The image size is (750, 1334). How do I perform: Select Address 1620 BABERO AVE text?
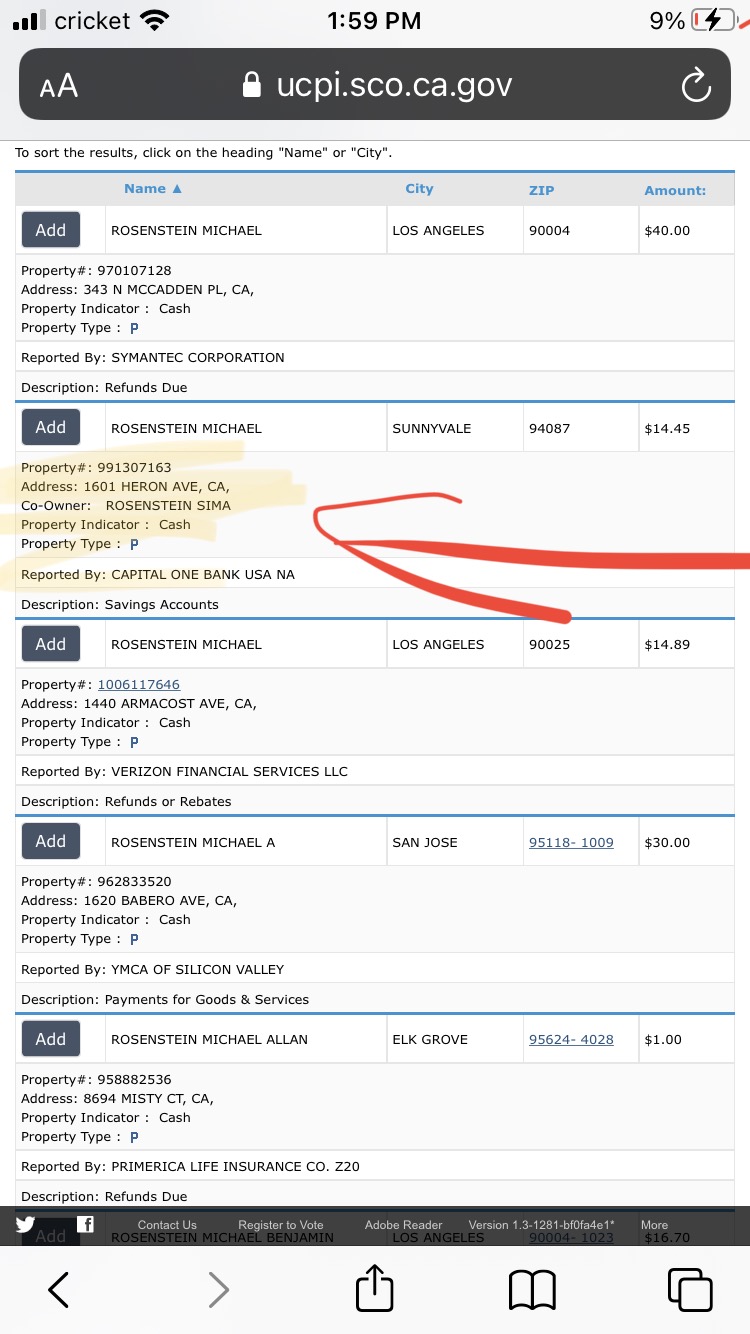[x=129, y=900]
